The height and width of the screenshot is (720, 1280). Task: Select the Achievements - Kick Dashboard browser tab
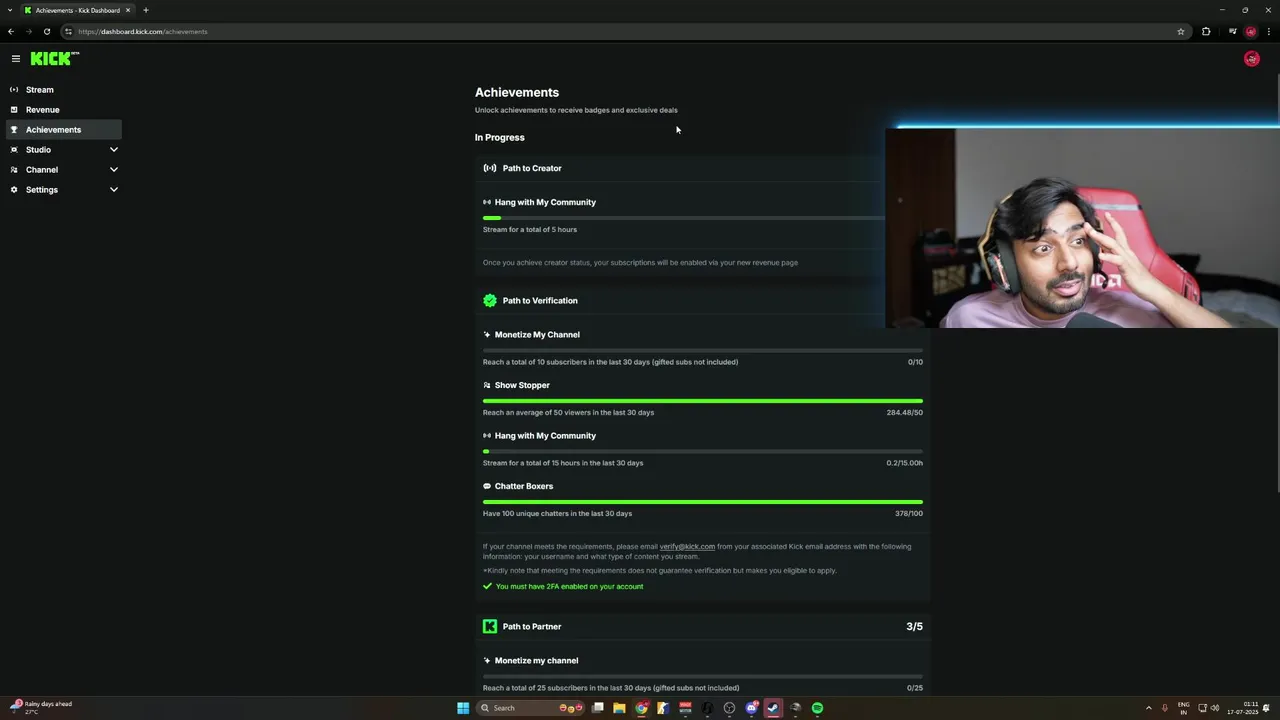point(77,10)
